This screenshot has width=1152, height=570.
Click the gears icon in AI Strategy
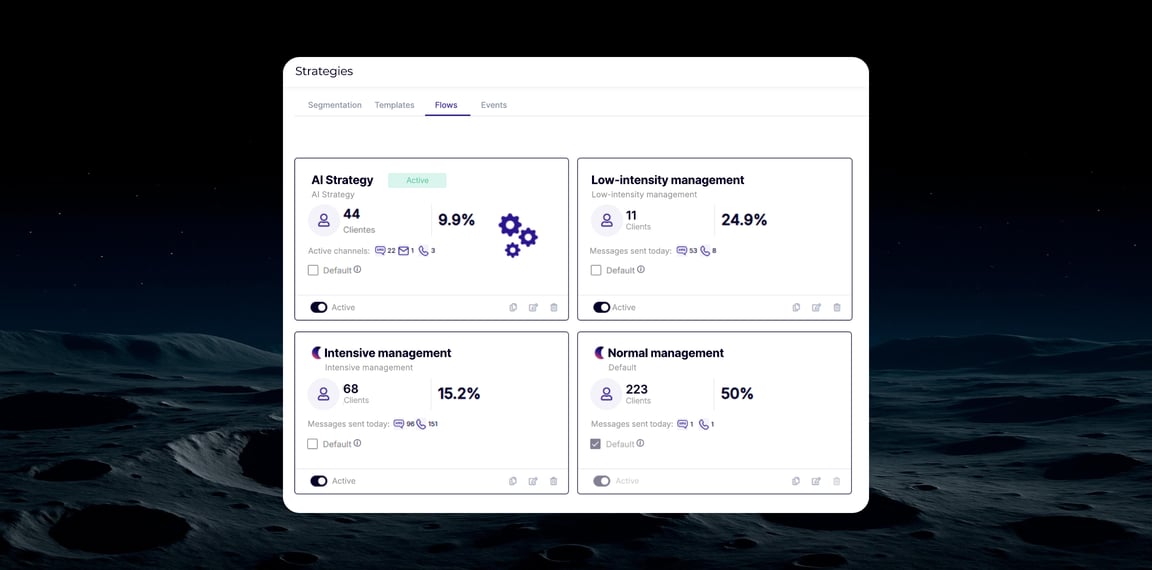tap(517, 235)
